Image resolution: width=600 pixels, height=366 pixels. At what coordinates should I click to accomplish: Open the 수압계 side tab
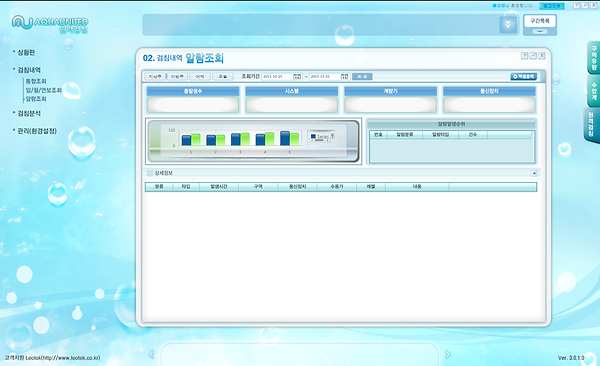point(593,91)
